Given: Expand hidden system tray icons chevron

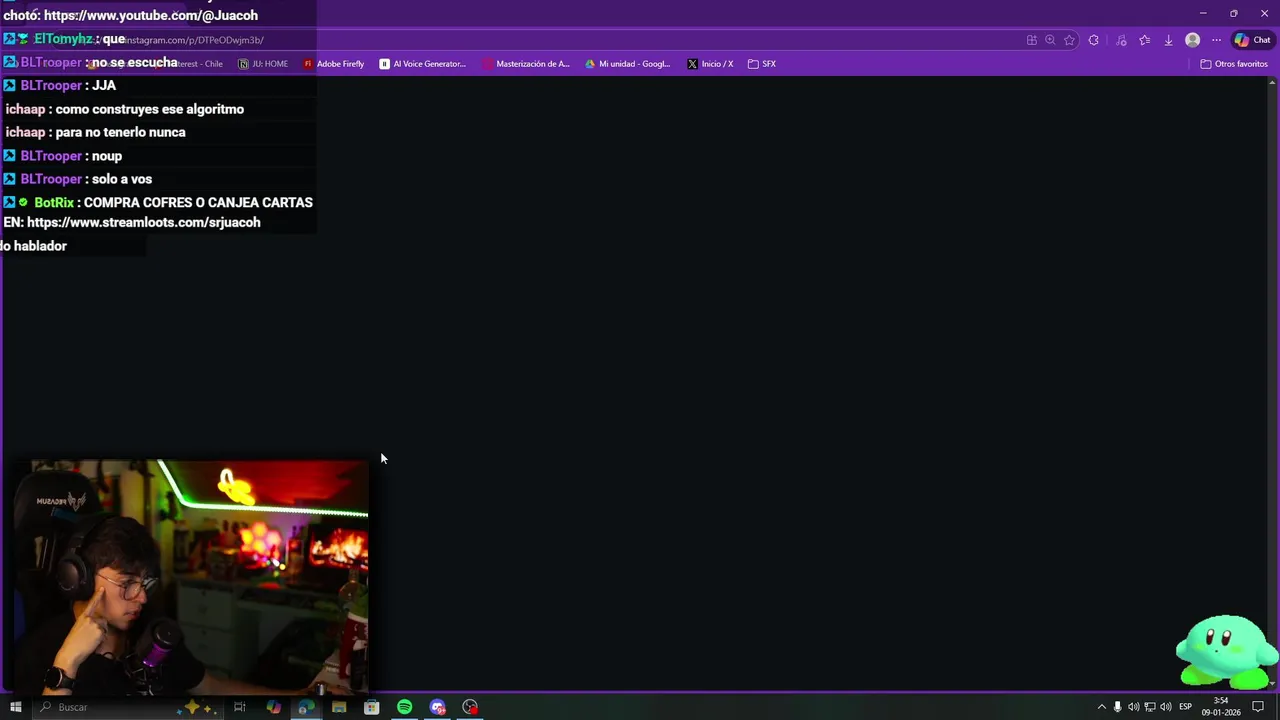Looking at the screenshot, I should (1102, 707).
